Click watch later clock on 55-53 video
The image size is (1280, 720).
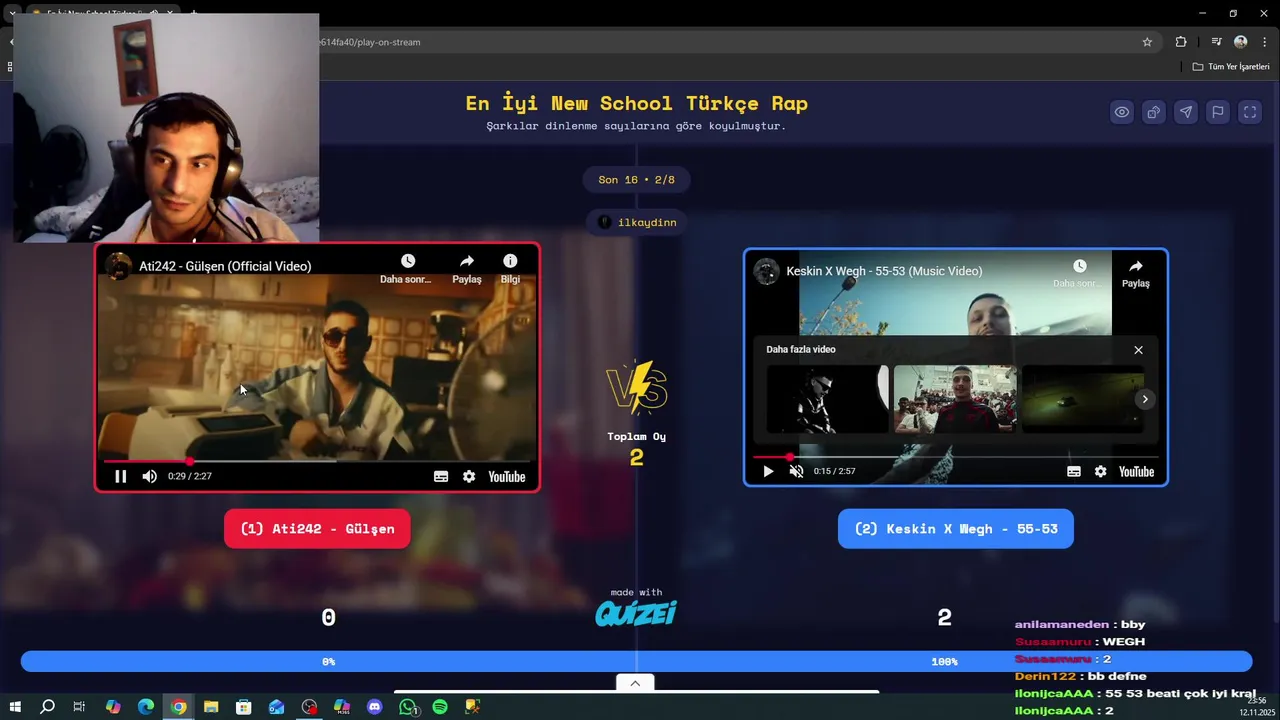1079,274
